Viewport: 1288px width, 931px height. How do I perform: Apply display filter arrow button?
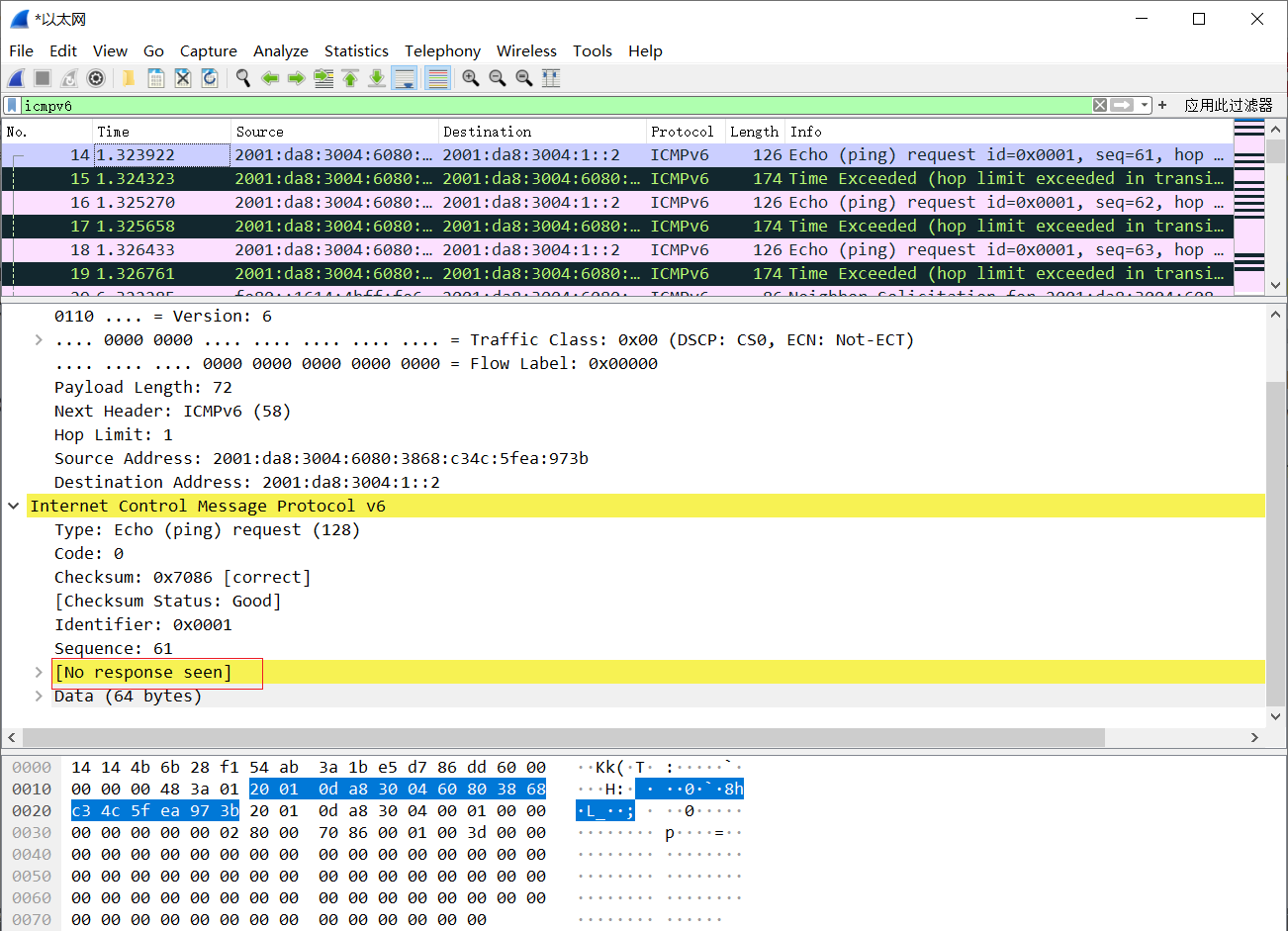(1122, 105)
